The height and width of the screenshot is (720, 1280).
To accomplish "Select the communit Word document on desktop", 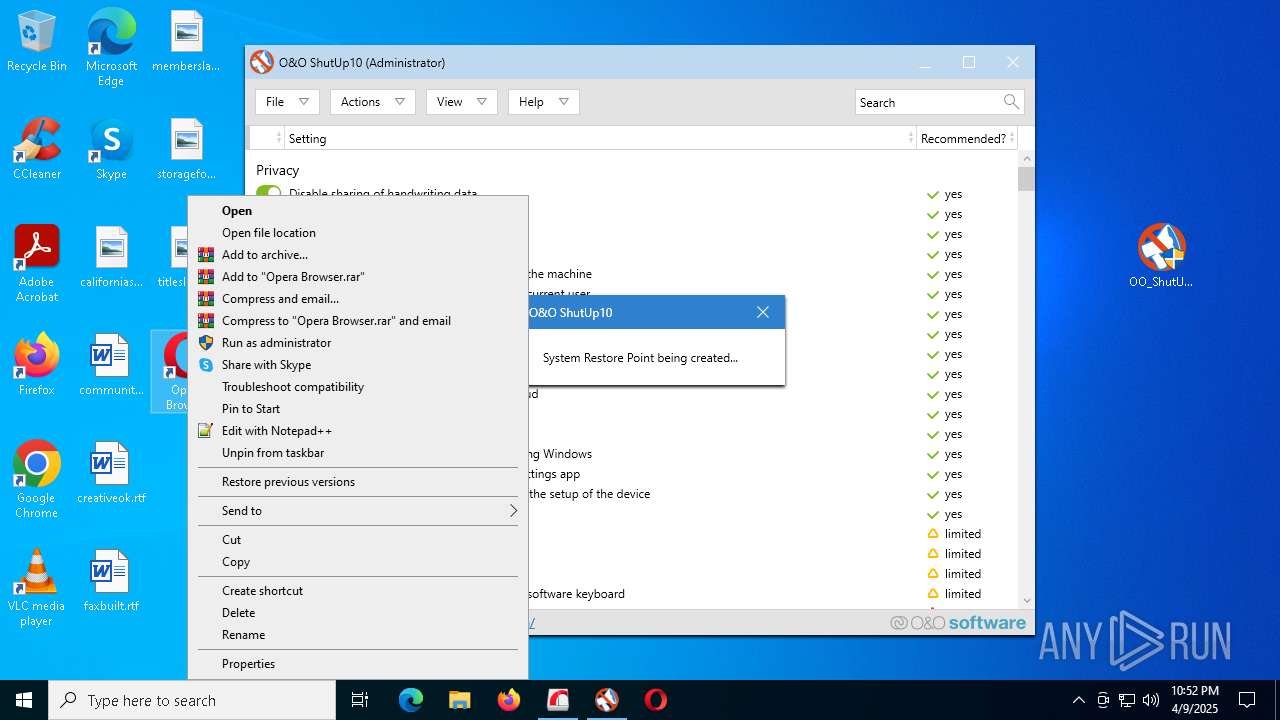I will pyautogui.click(x=111, y=365).
